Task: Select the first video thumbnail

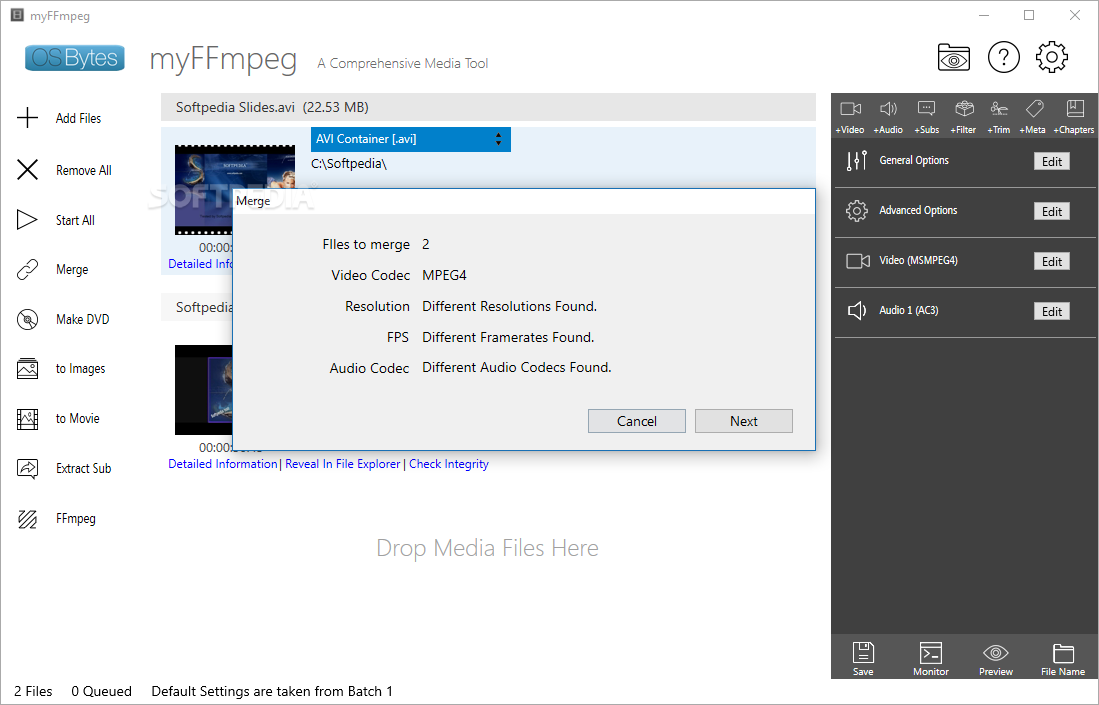Action: (204, 190)
